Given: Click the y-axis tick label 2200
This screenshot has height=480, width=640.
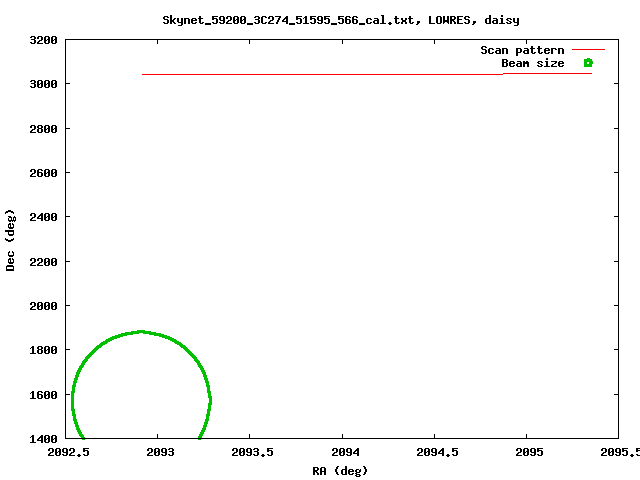Looking at the screenshot, I should click(x=43, y=262).
